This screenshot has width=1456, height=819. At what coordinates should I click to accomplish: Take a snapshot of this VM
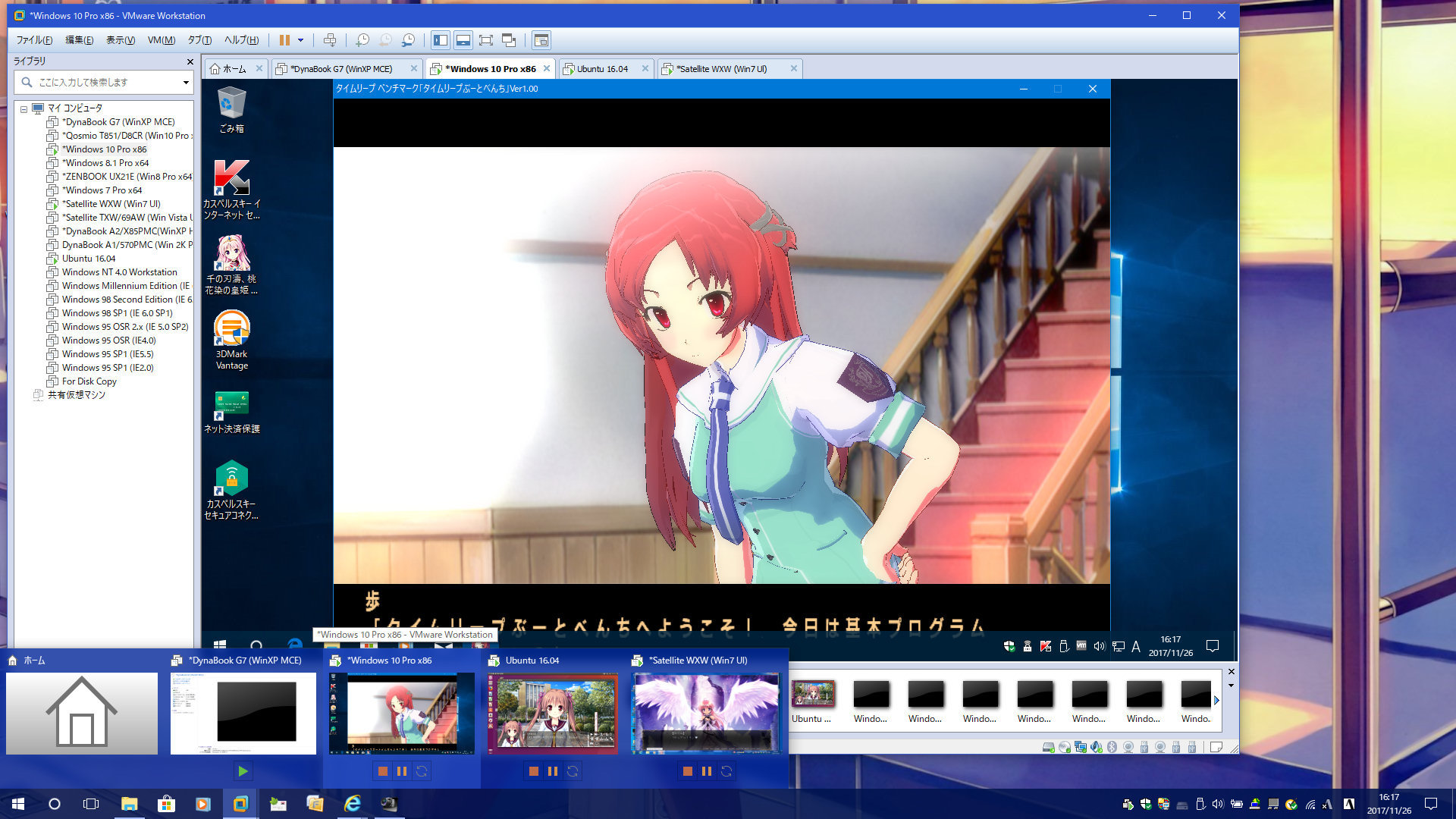coord(362,40)
